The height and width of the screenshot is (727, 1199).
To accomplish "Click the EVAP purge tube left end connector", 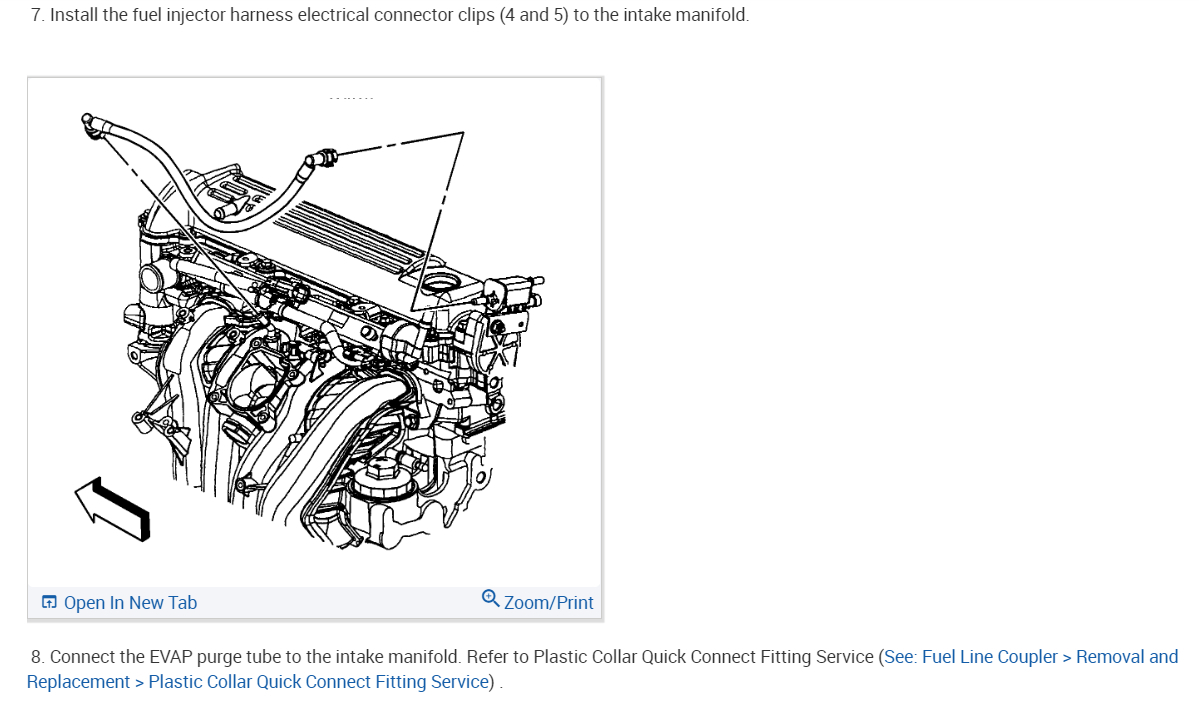I will tap(91, 125).
